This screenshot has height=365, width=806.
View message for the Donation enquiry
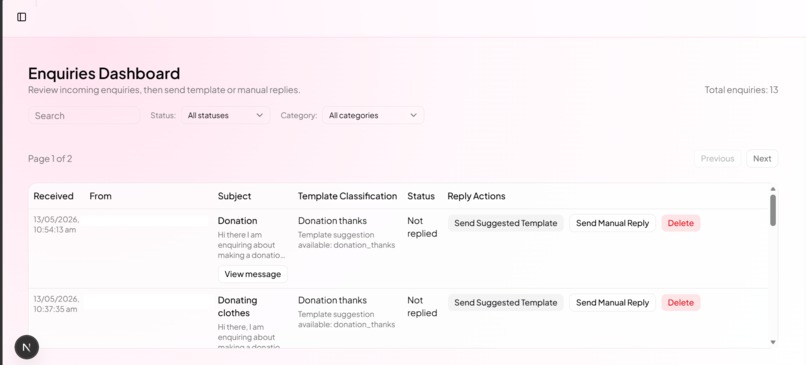point(253,274)
